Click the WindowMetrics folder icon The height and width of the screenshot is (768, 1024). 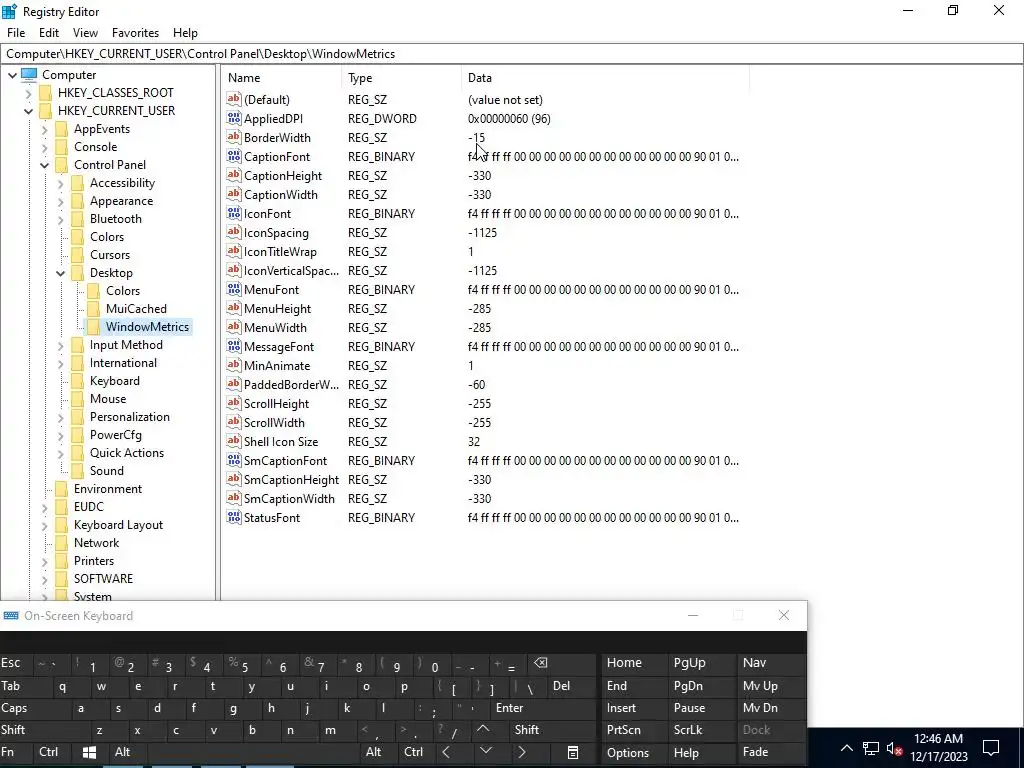pos(93,327)
